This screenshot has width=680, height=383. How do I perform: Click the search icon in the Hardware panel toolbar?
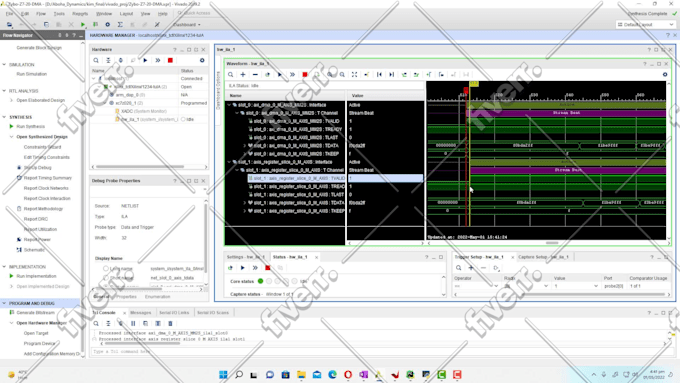click(96, 60)
